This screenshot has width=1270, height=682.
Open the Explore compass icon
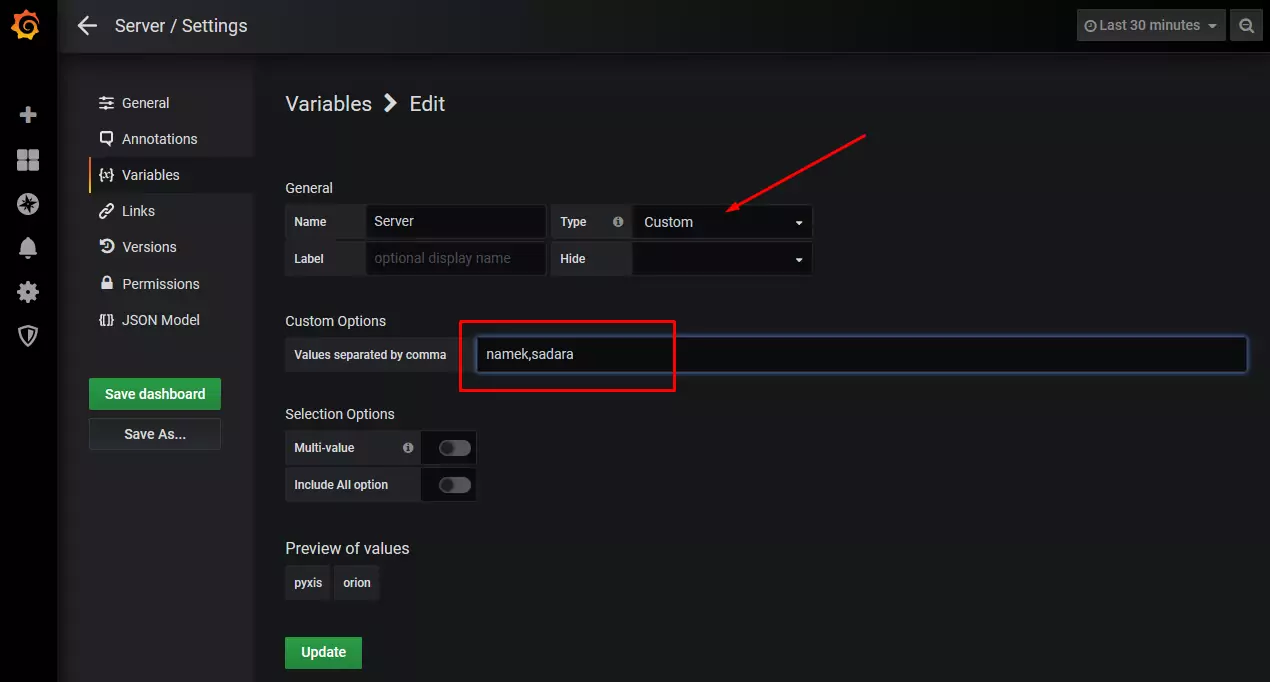[x=28, y=204]
